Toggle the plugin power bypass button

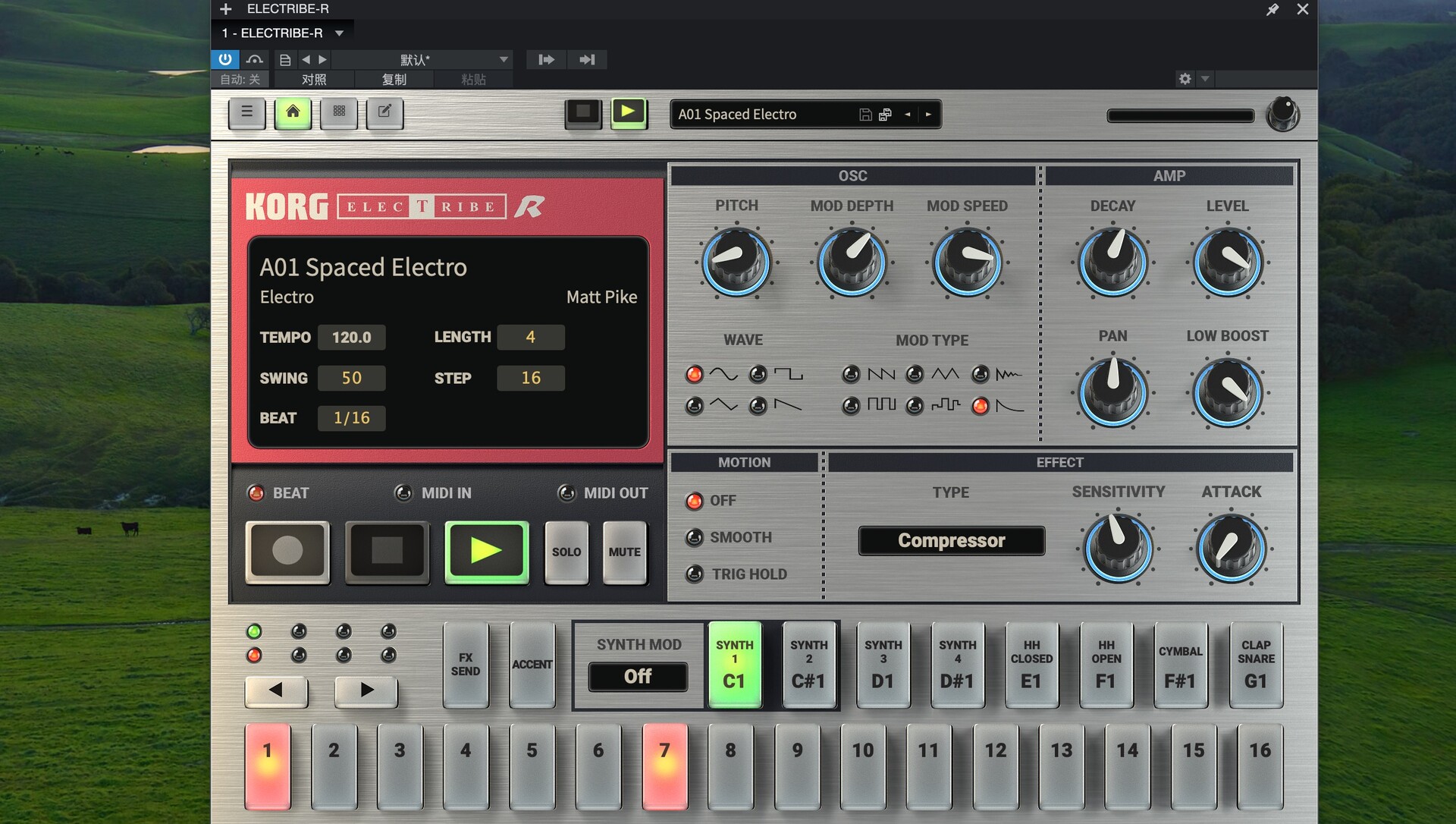225,59
